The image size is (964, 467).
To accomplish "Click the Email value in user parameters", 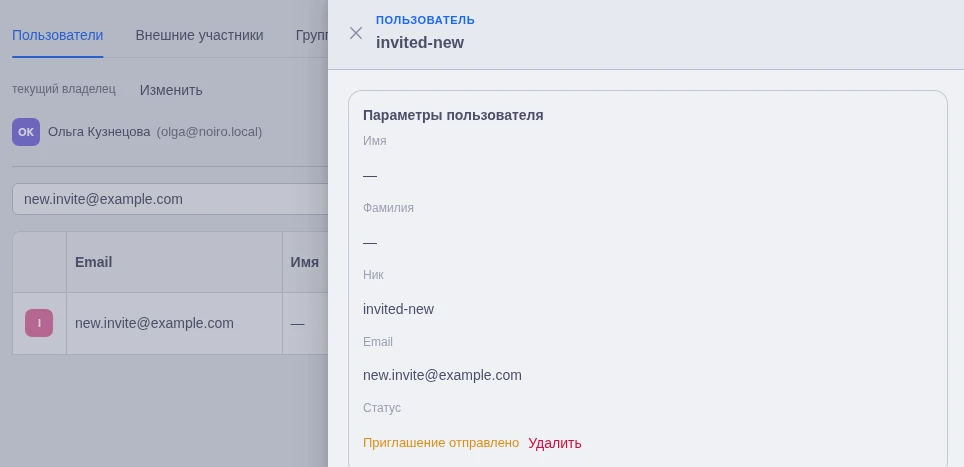I will click(442, 375).
